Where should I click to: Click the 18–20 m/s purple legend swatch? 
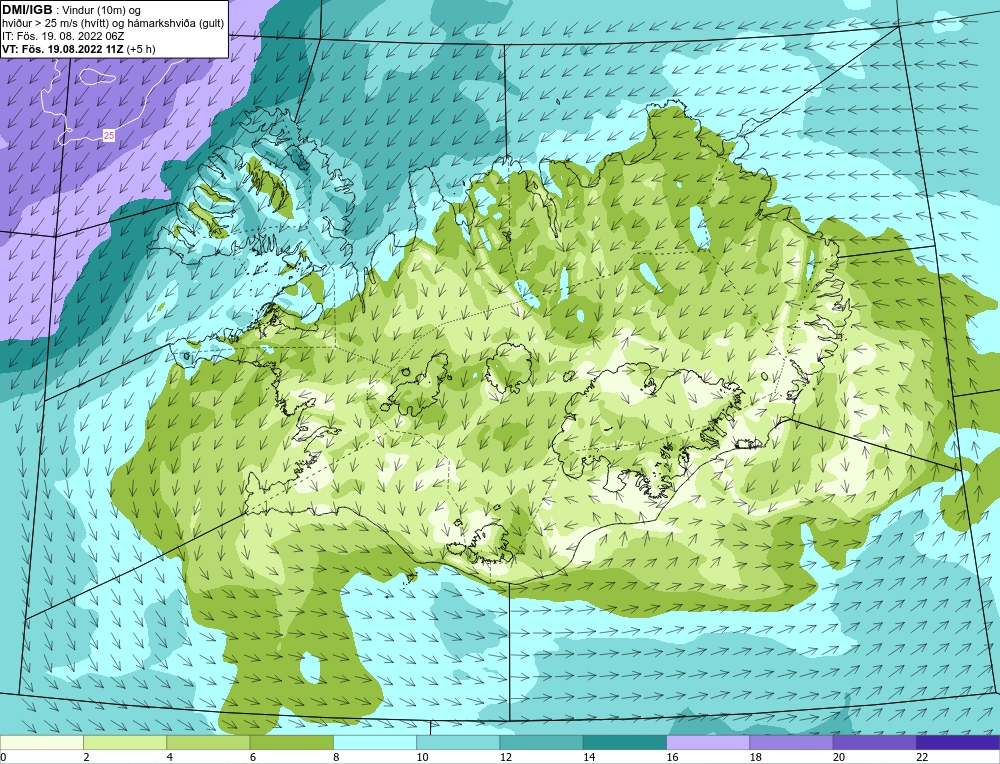coord(791,743)
